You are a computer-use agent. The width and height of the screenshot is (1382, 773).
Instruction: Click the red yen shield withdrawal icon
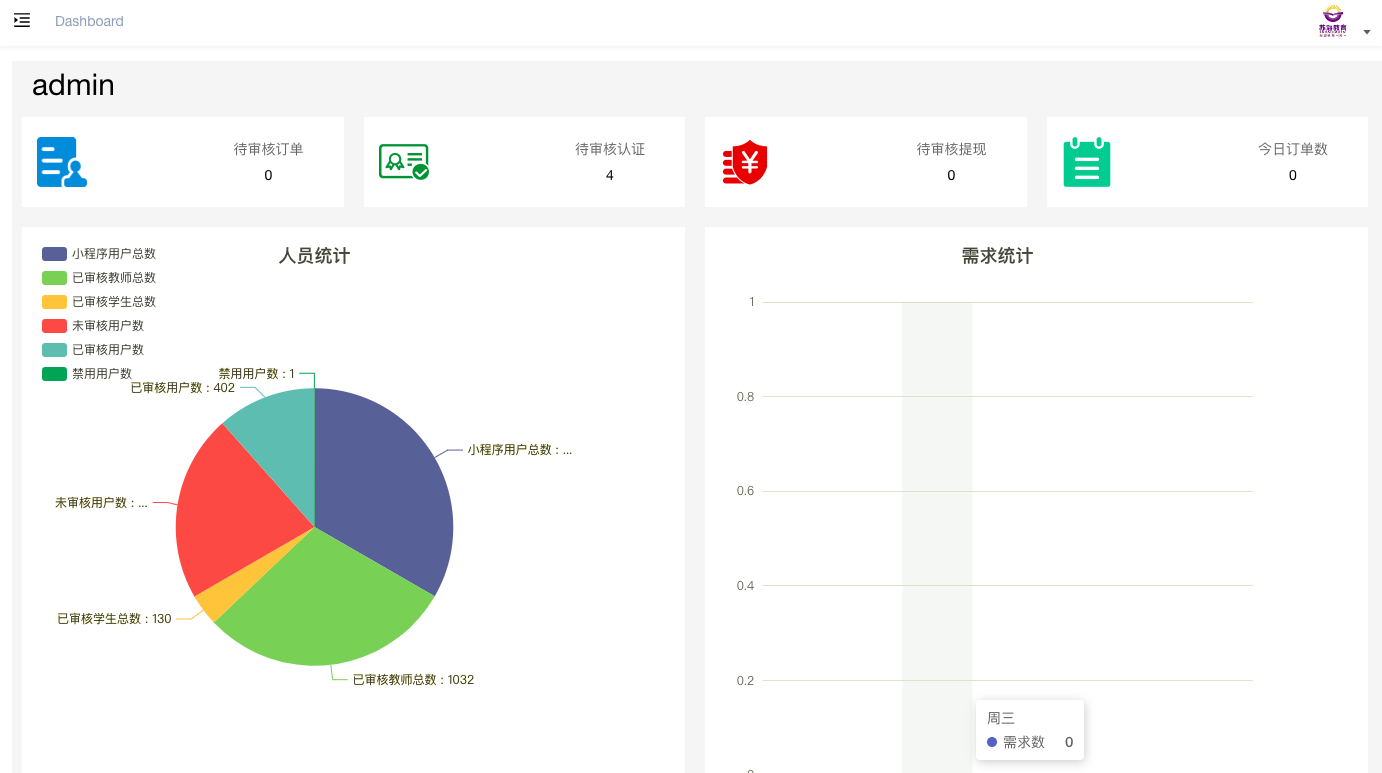click(x=745, y=162)
